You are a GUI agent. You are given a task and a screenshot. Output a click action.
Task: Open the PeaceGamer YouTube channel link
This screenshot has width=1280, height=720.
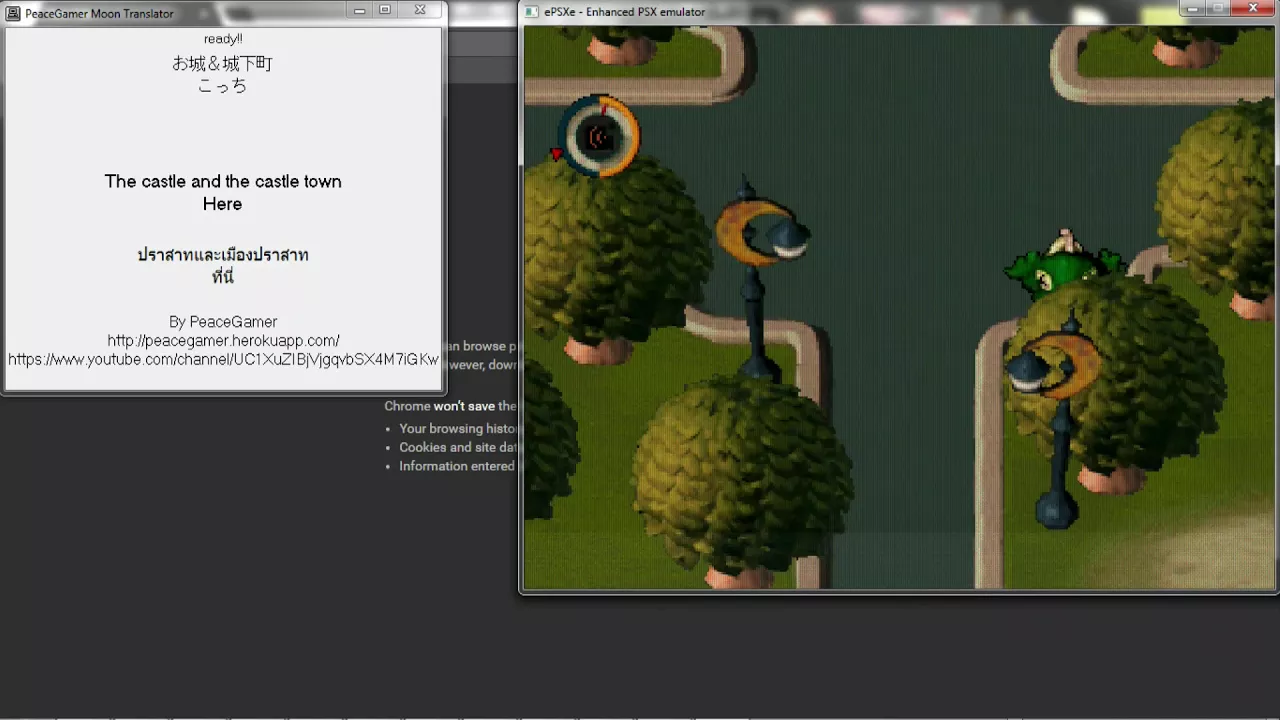coord(223,359)
